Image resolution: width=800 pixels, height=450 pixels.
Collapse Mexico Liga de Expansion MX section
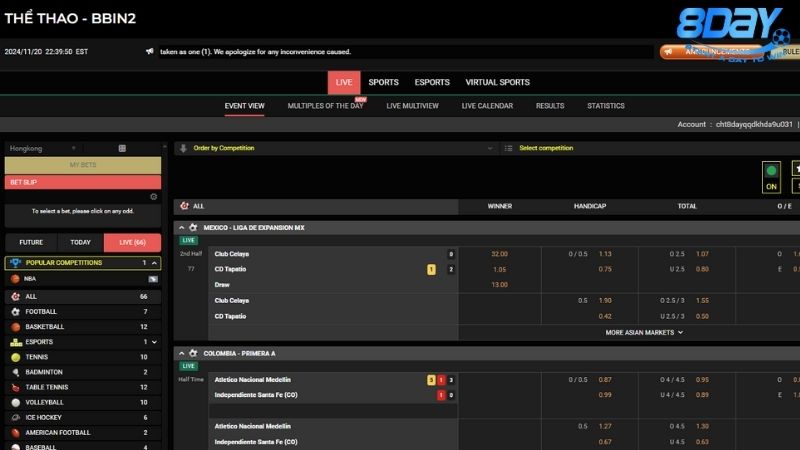pos(182,228)
